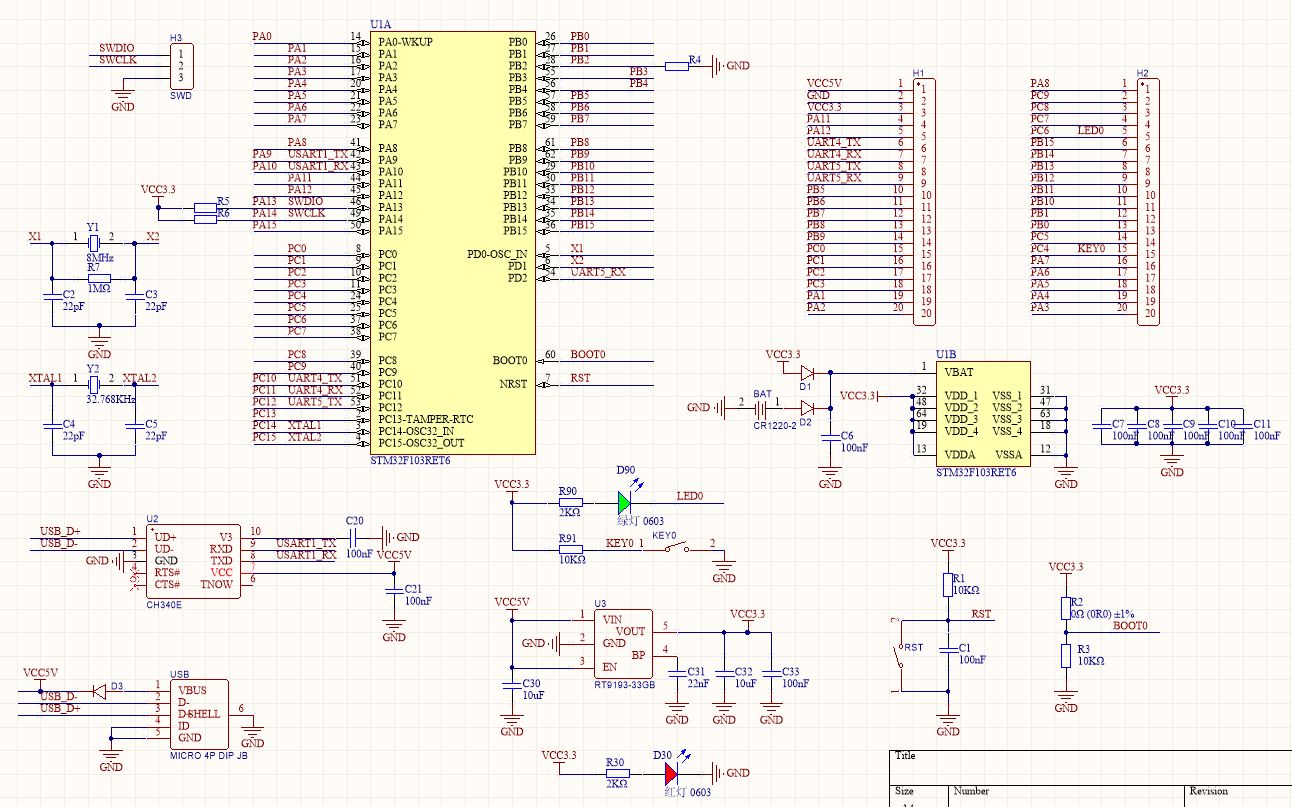Click the TNOW pin label on CH340E
The height and width of the screenshot is (807, 1292).
click(218, 584)
